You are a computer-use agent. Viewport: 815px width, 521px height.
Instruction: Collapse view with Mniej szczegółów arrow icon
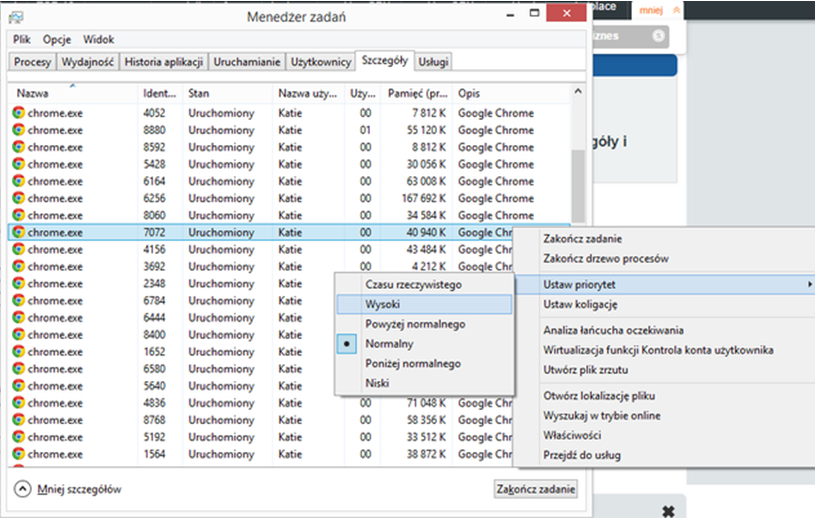click(x=22, y=489)
